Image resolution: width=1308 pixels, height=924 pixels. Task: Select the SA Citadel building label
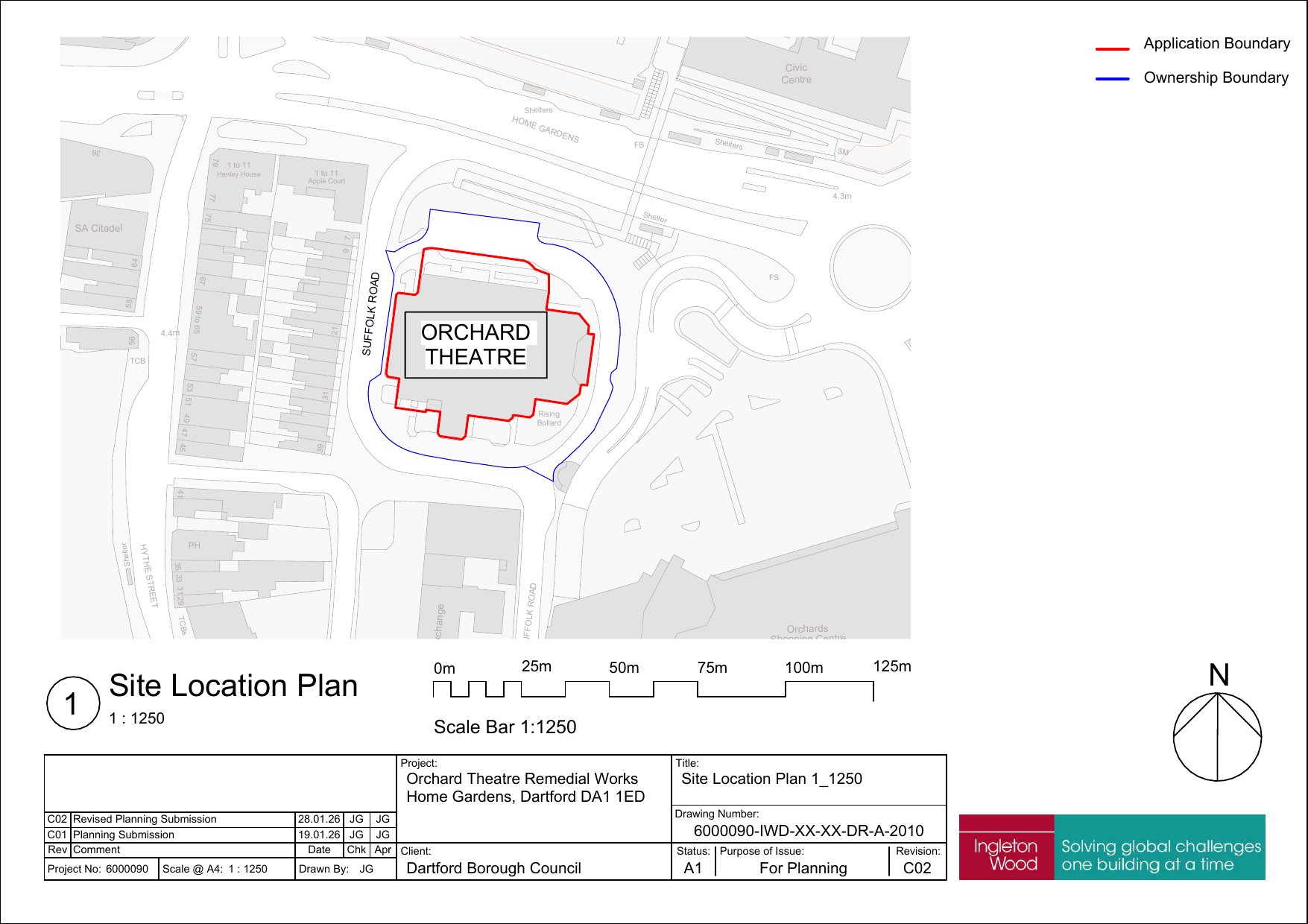point(98,228)
